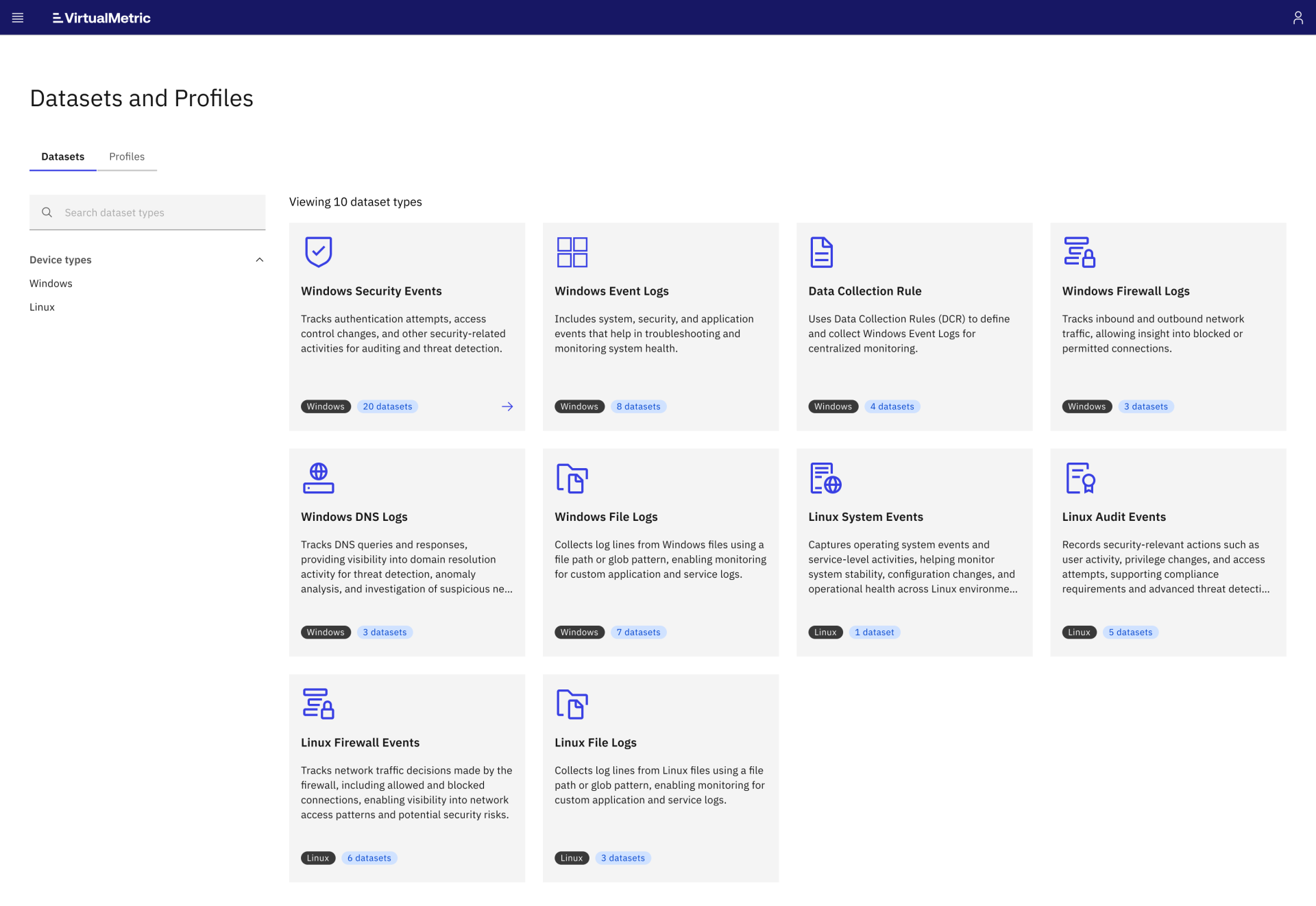Image resolution: width=1316 pixels, height=906 pixels.
Task: Click the Linux File Logs icon
Action: pyautogui.click(x=572, y=704)
